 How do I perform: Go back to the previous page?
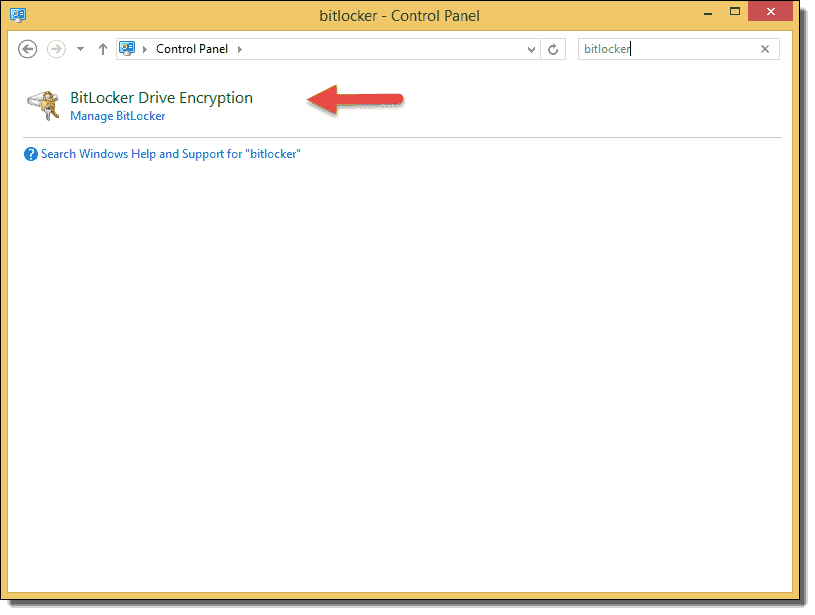[x=27, y=48]
